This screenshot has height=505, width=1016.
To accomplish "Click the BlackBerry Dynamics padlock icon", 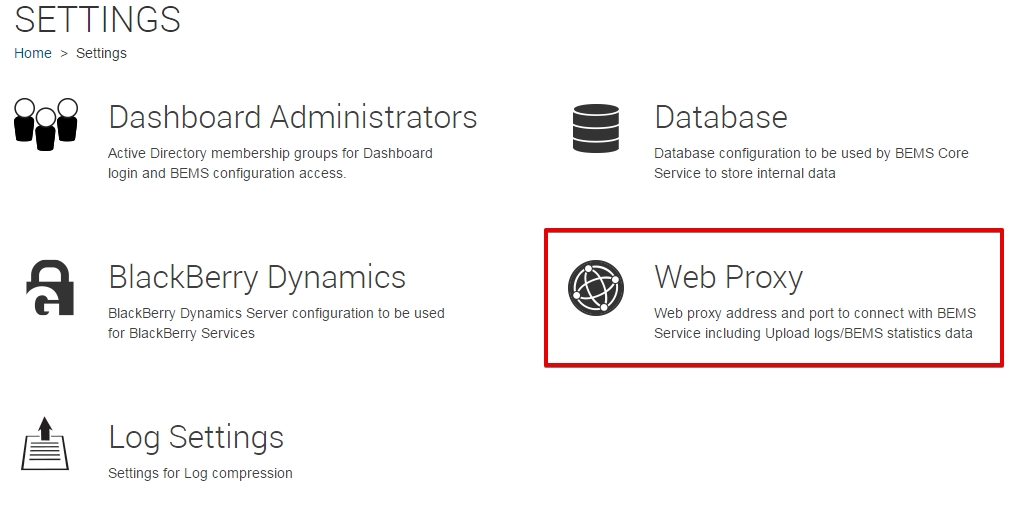I will (49, 288).
